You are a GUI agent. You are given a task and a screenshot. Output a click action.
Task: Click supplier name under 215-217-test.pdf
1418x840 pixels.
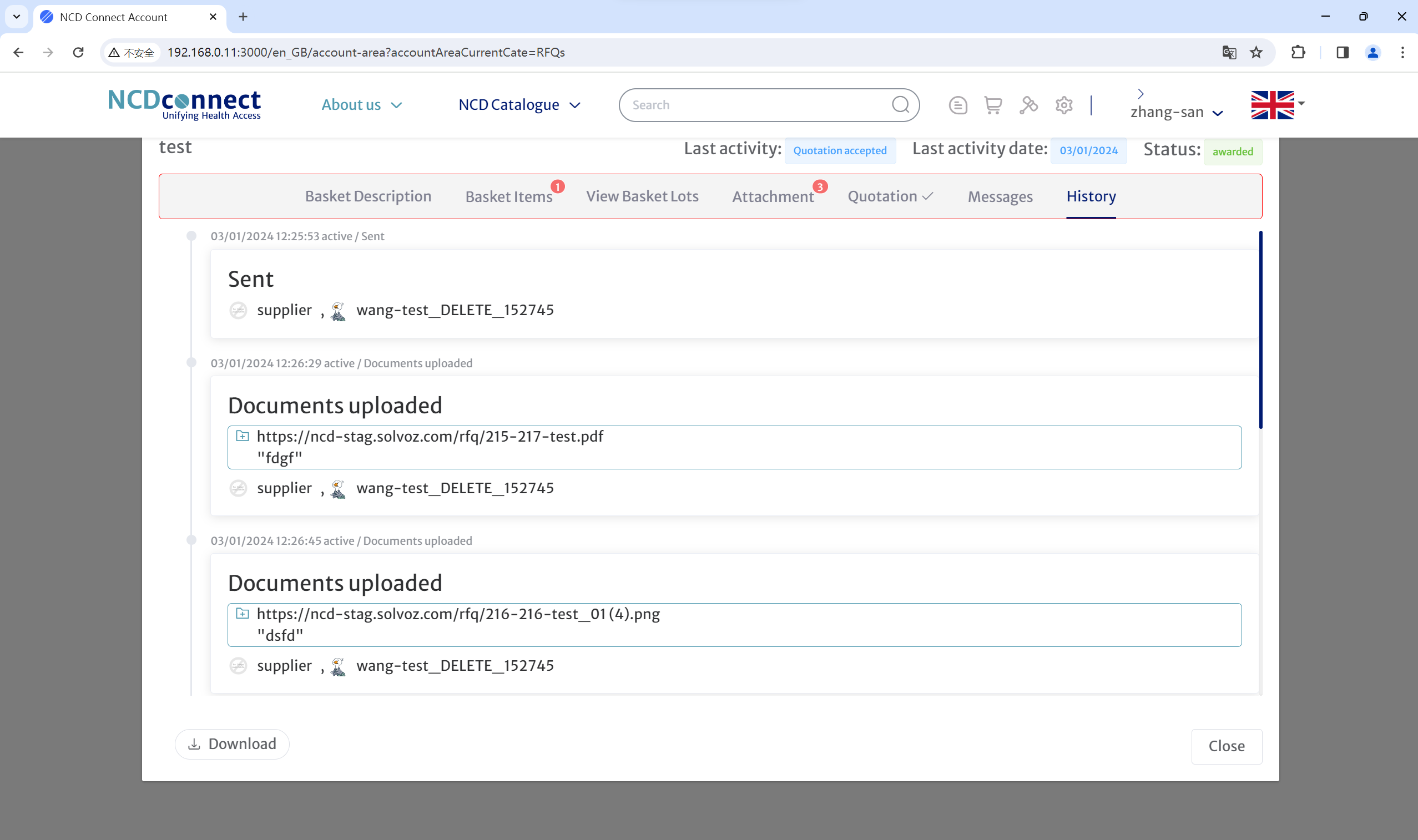pyautogui.click(x=284, y=488)
